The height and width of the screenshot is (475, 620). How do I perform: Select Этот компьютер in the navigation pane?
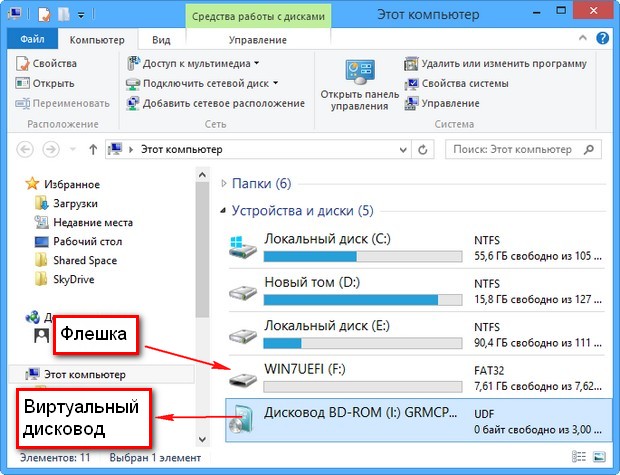click(102, 374)
